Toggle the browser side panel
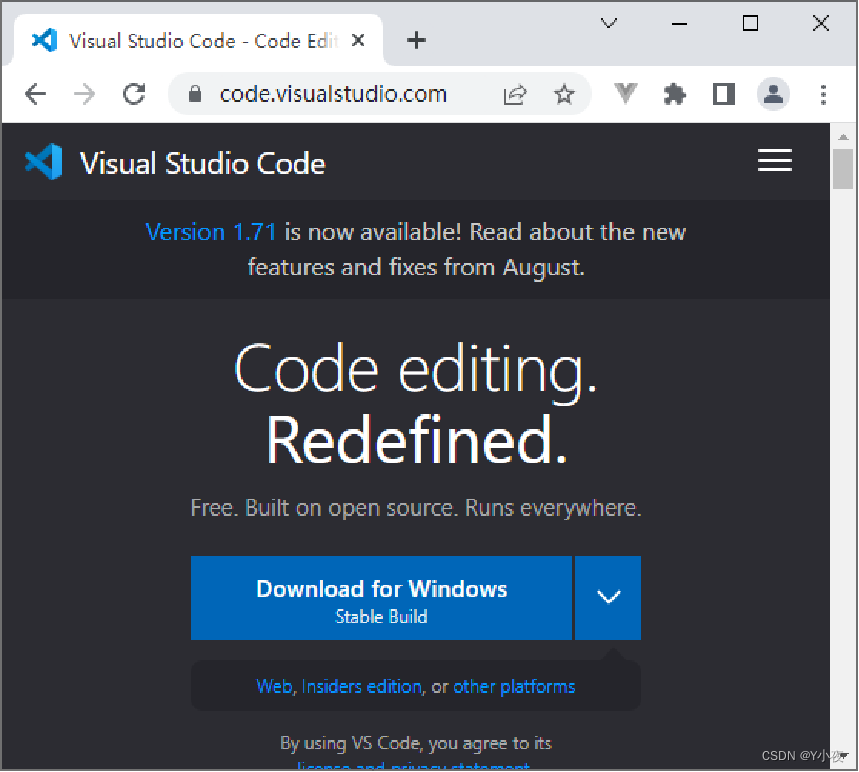Viewport: 859px width, 772px height. (723, 94)
